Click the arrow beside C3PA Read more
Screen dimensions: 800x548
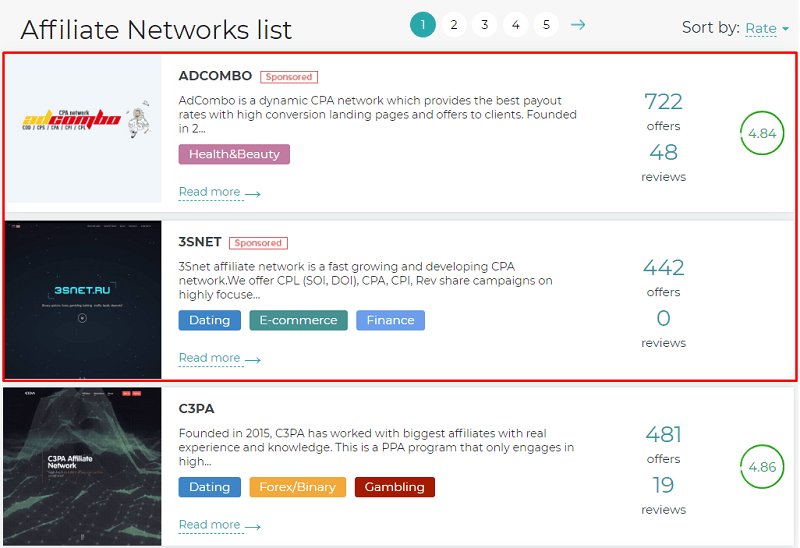pyautogui.click(x=253, y=527)
